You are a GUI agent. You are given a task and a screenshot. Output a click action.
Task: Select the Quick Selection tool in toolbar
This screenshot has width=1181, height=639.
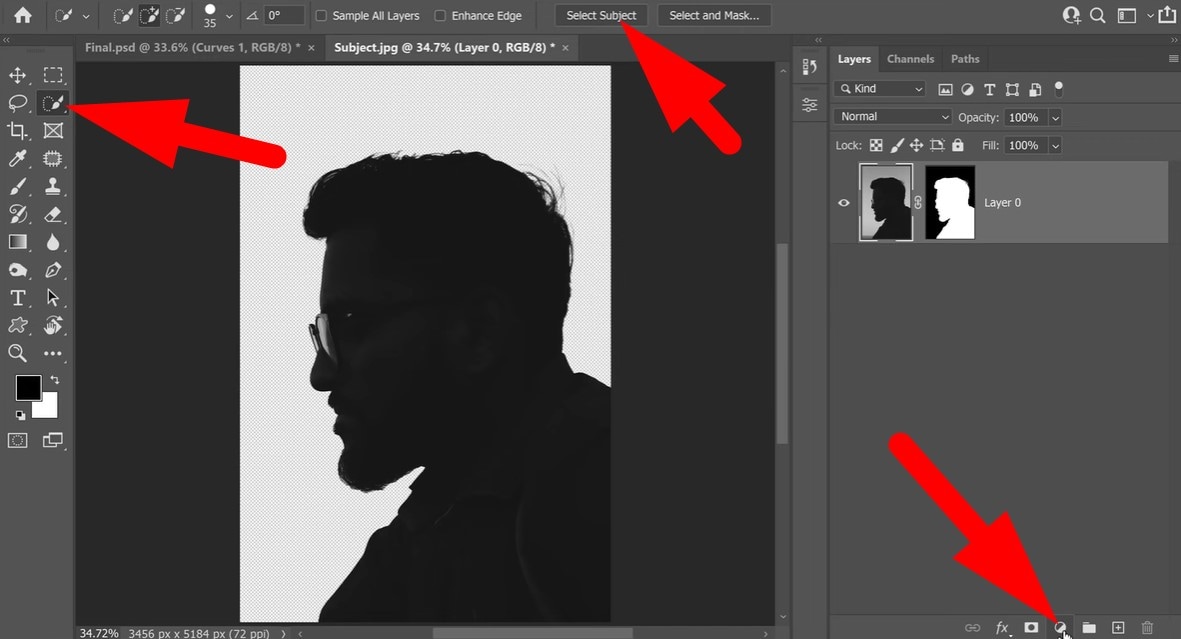[53, 103]
